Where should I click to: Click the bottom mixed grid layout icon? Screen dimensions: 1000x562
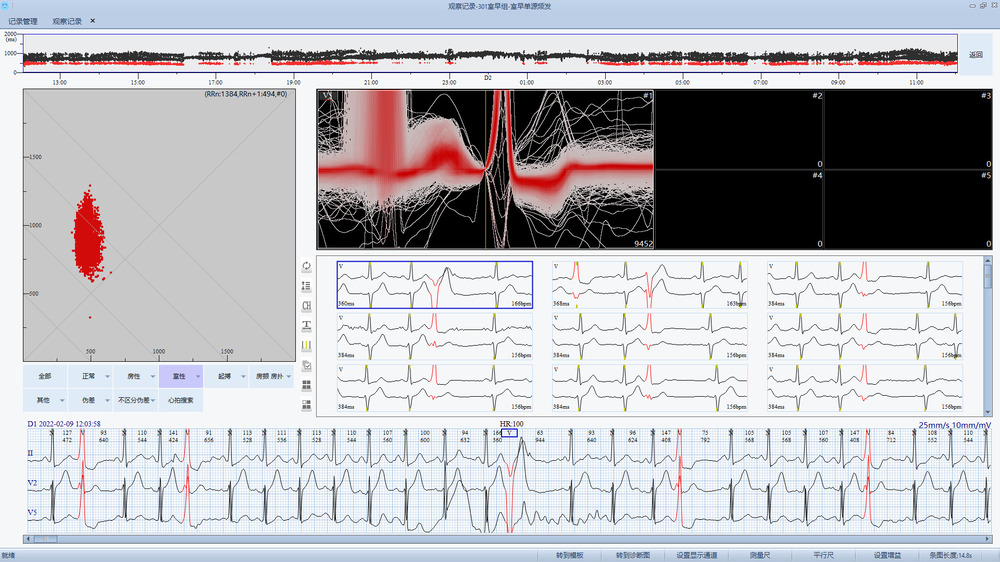coord(306,403)
